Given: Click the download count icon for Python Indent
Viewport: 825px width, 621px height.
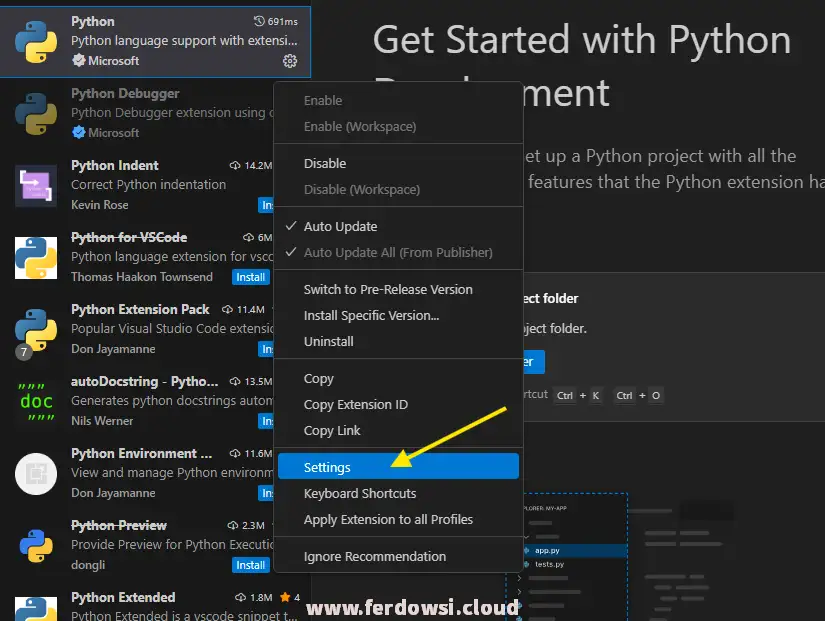Looking at the screenshot, I should click(235, 165).
